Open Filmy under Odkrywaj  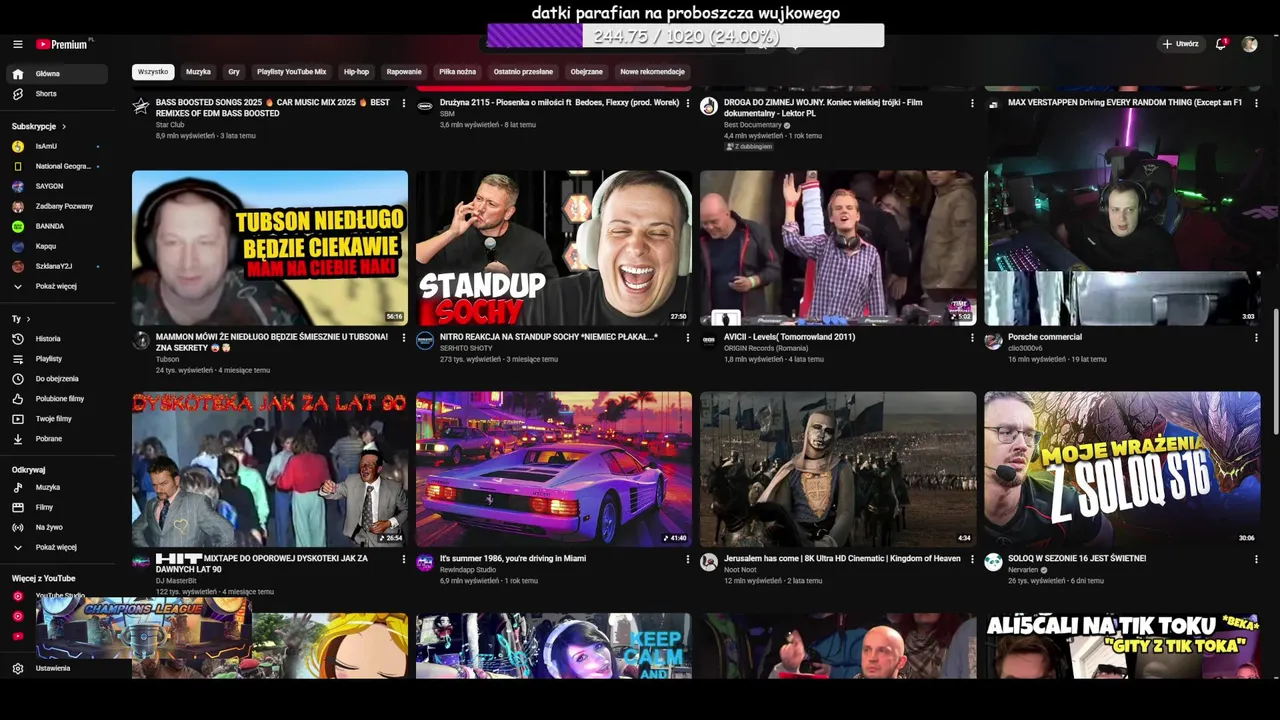coord(56,507)
